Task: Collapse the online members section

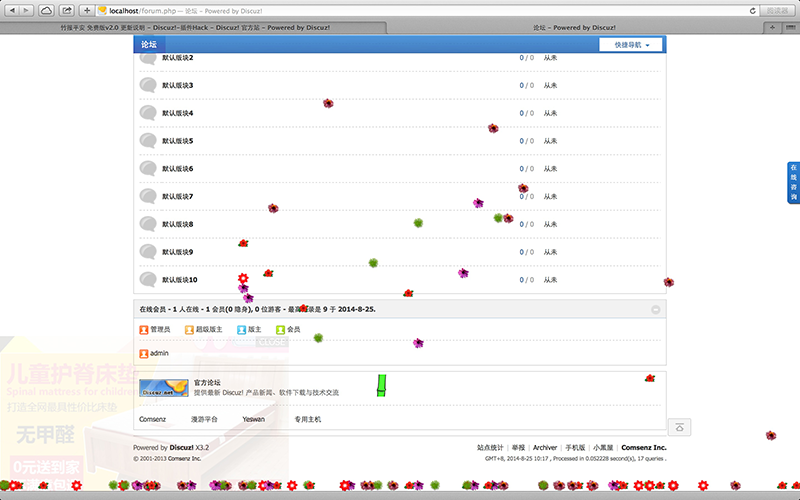Action: point(655,310)
